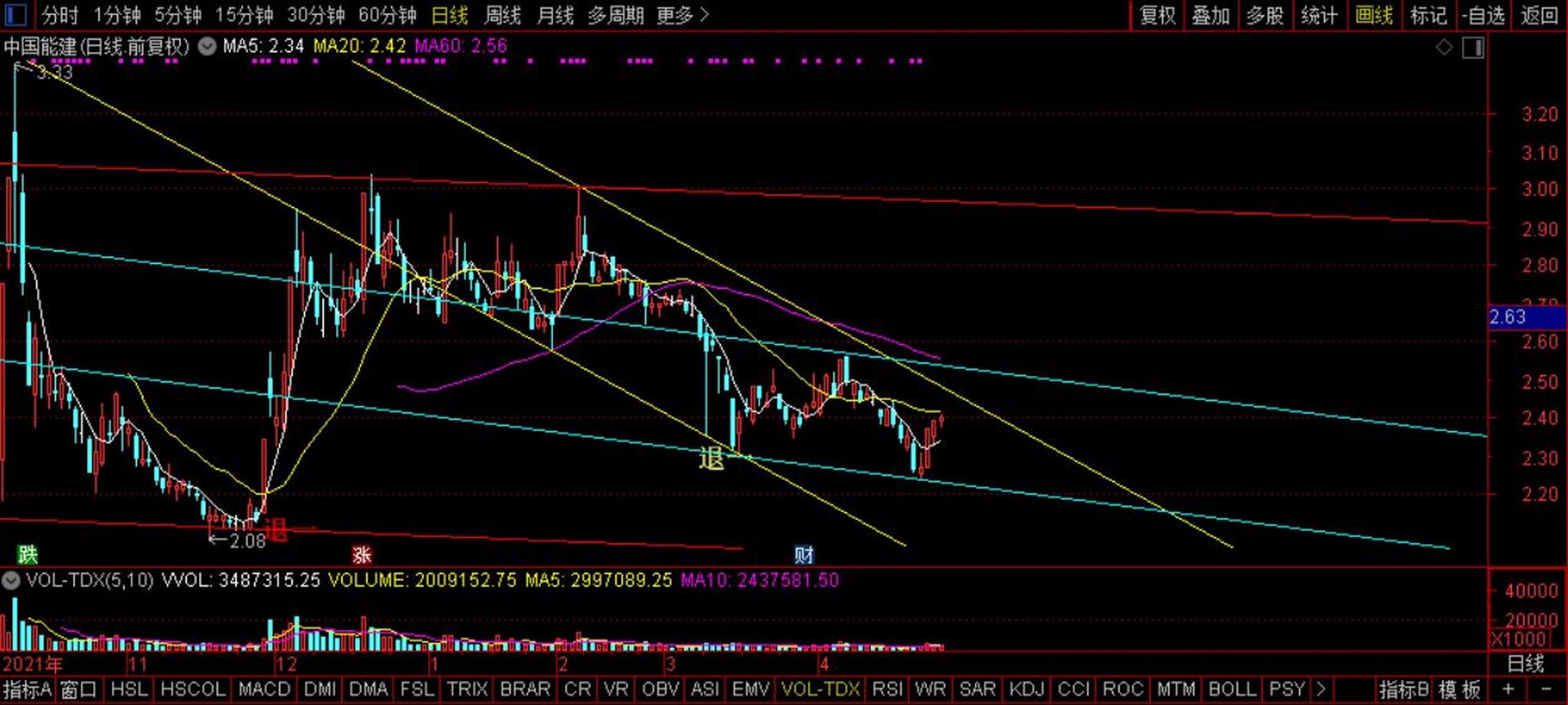Click the plus zoom-in icon bottom-right
1568x705 pixels.
click(1508, 689)
